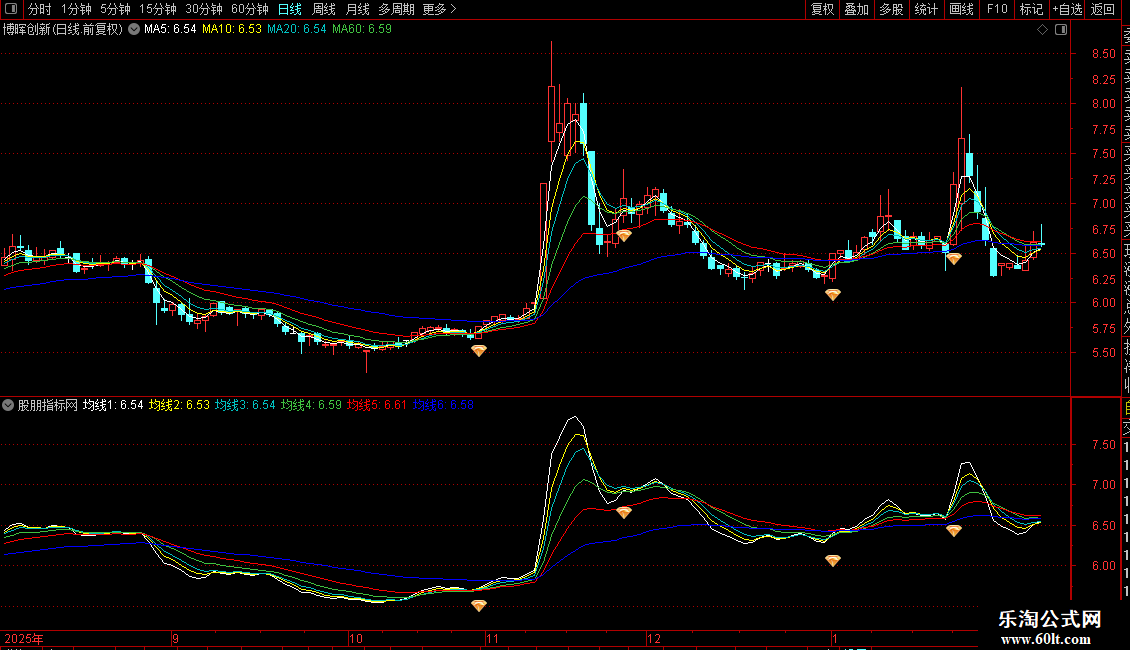Click the 2025年 label on the date axis
The image size is (1130, 650).
(24, 638)
